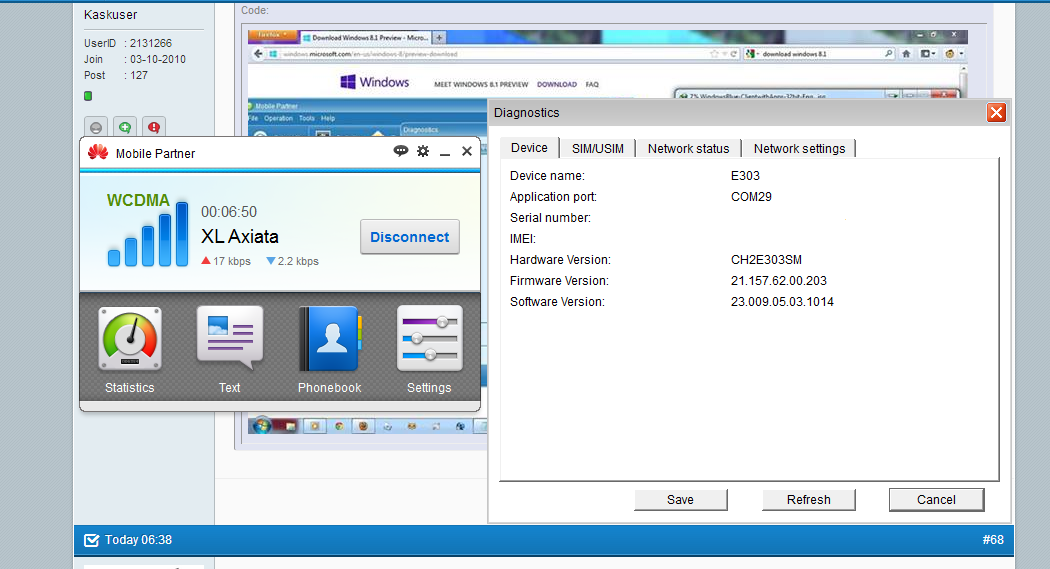1050x569 pixels.
Task: Click the green online status indicator
Action: pos(88,96)
